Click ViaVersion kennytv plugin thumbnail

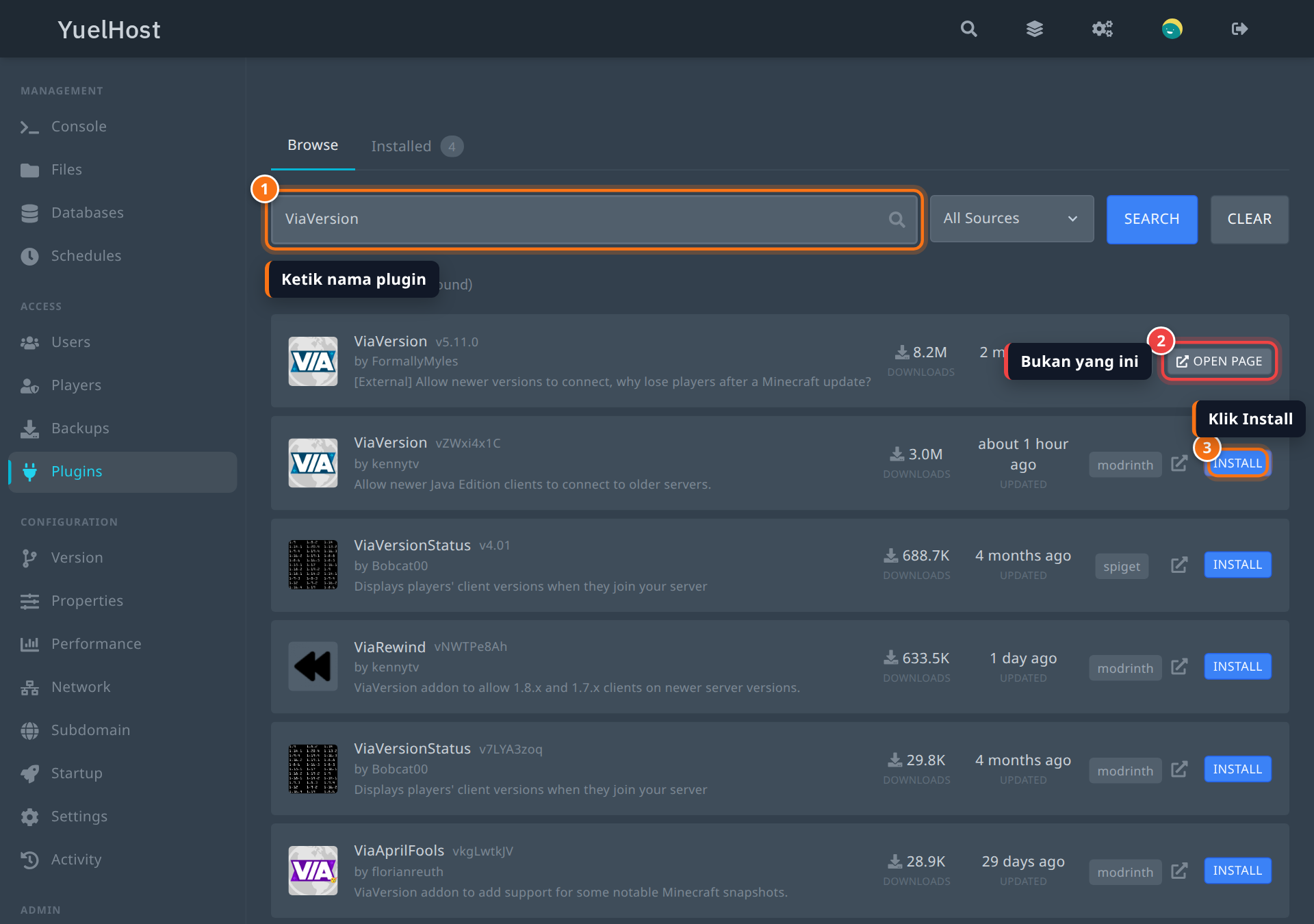point(313,463)
